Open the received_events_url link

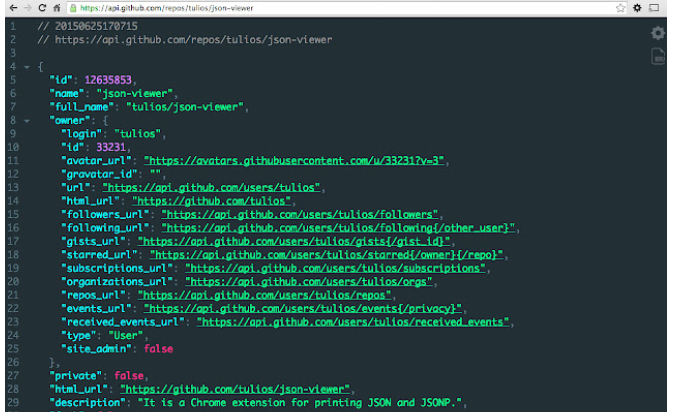[353, 322]
